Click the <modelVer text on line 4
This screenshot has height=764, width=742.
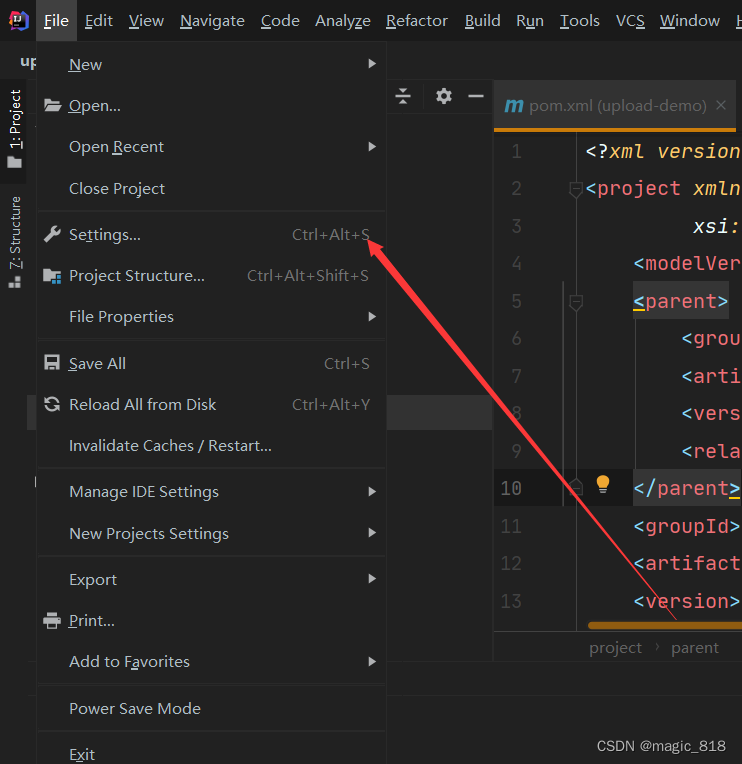[x=687, y=264]
